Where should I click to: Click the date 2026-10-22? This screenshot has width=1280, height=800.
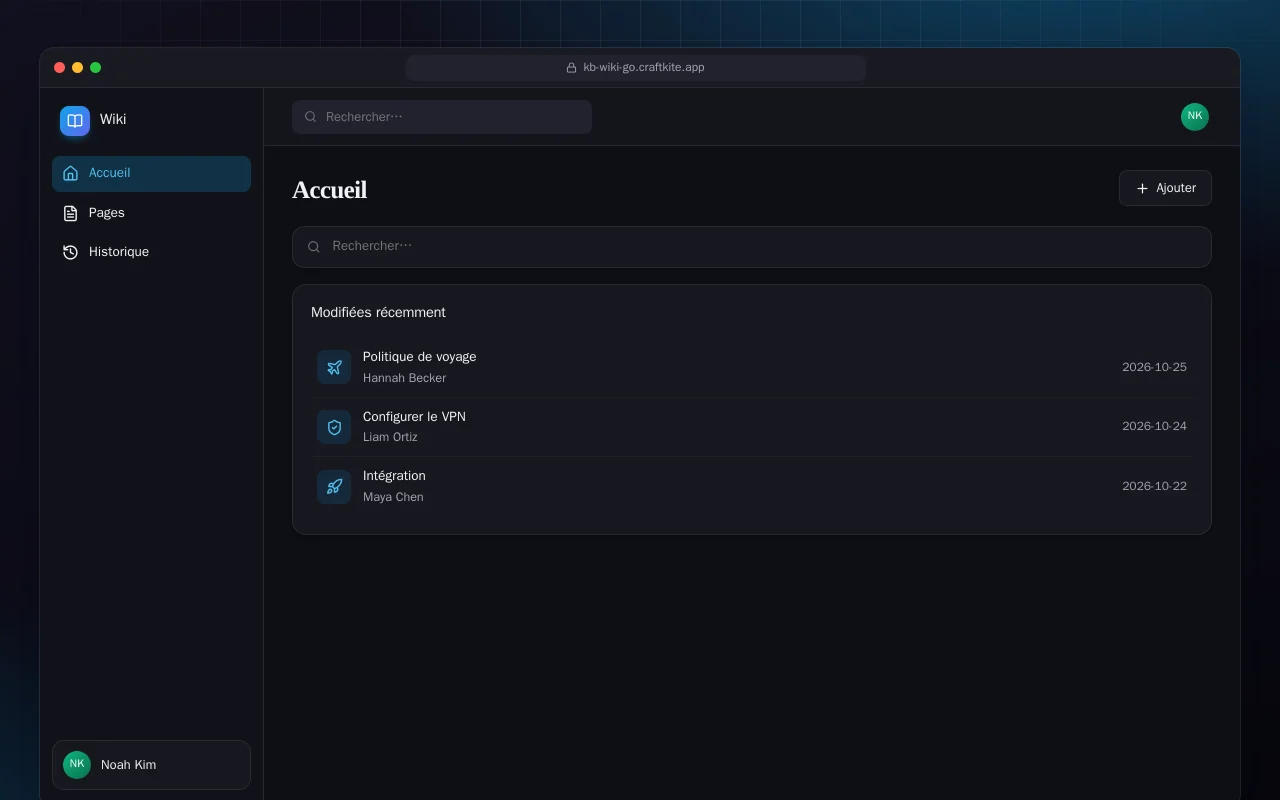1154,486
